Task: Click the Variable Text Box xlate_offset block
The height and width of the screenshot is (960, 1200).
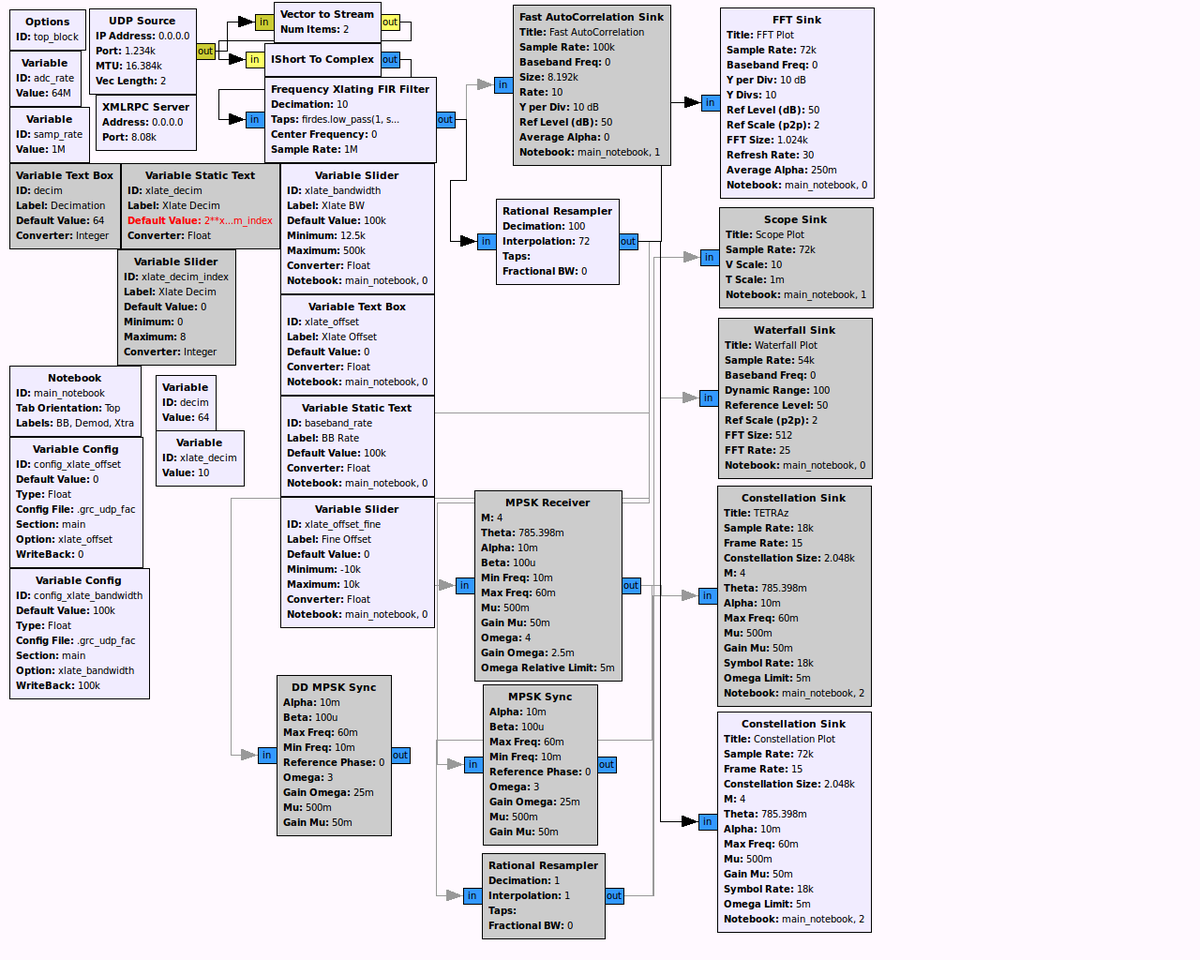Action: [x=357, y=344]
